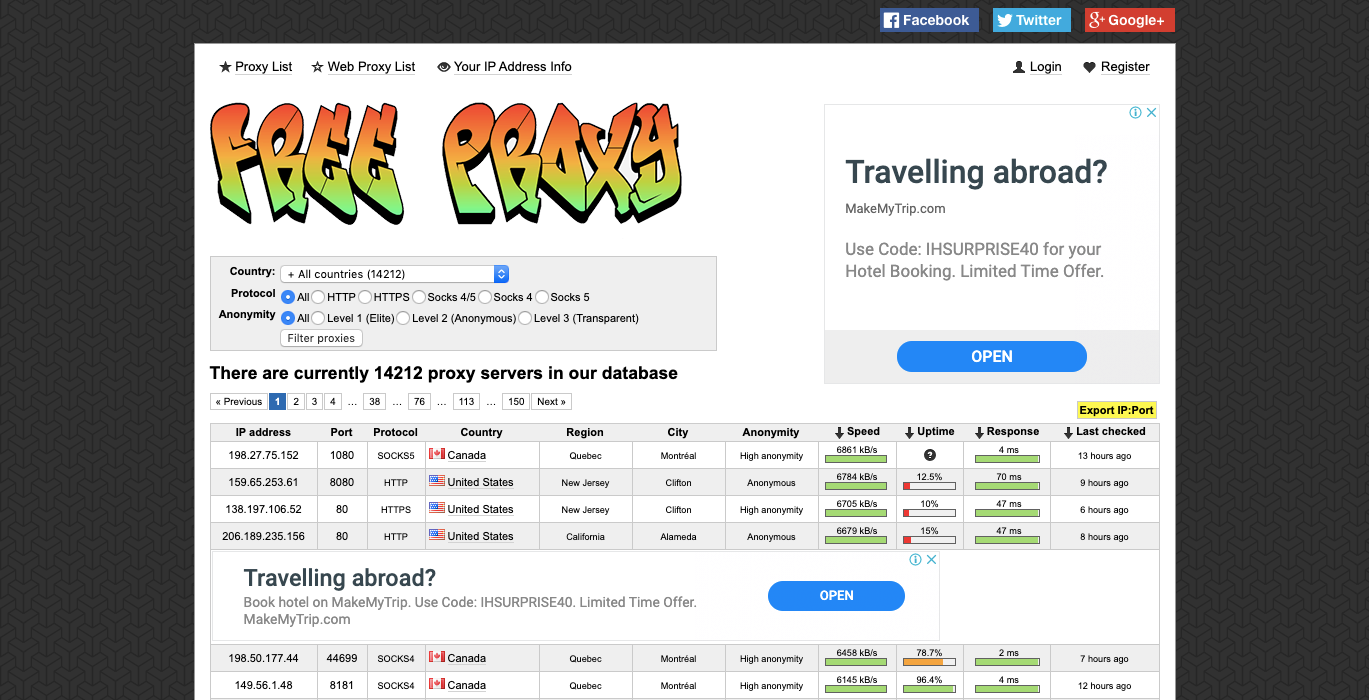The height and width of the screenshot is (700, 1369).
Task: Open Your IP Address Info
Action: click(x=512, y=66)
